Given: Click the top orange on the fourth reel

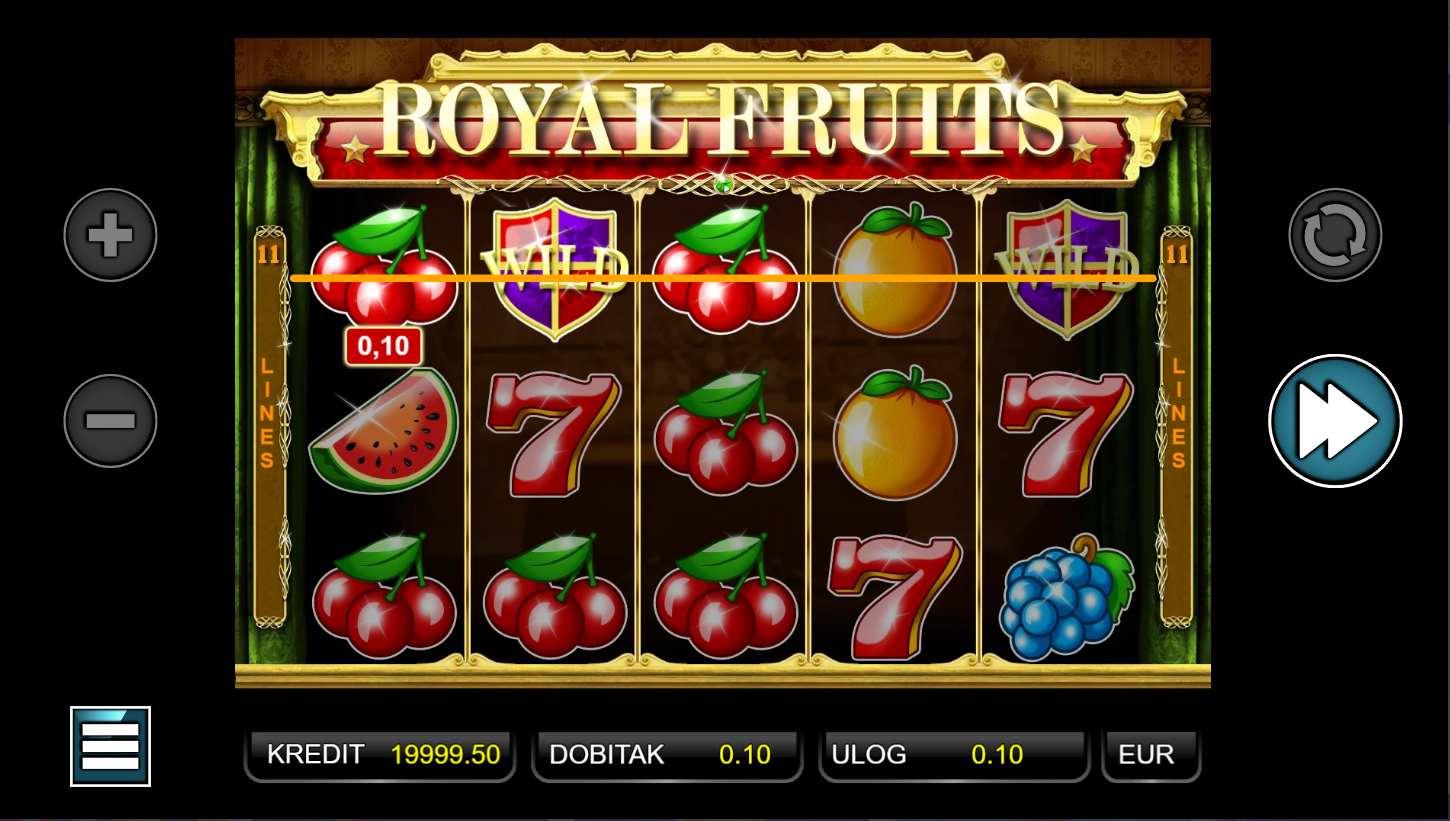Looking at the screenshot, I should click(x=895, y=270).
